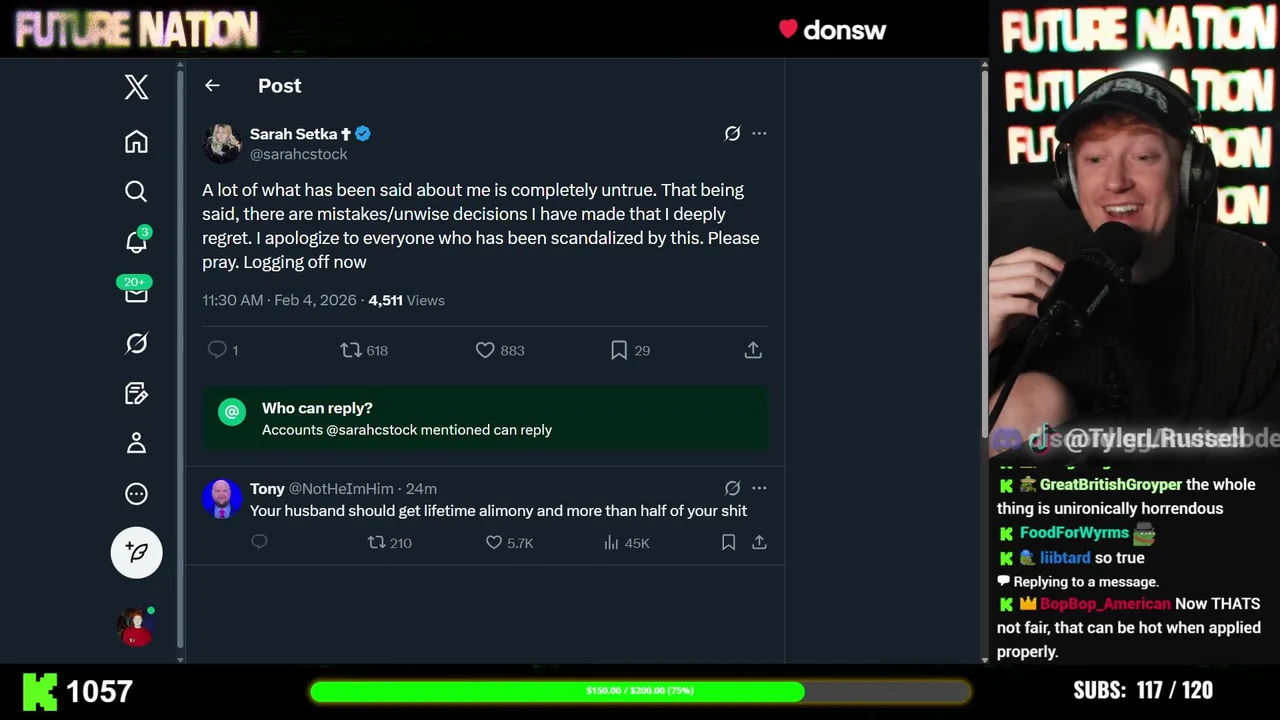This screenshot has width=1280, height=720.
Task: Share Sarah Setka's post
Action: click(x=753, y=350)
